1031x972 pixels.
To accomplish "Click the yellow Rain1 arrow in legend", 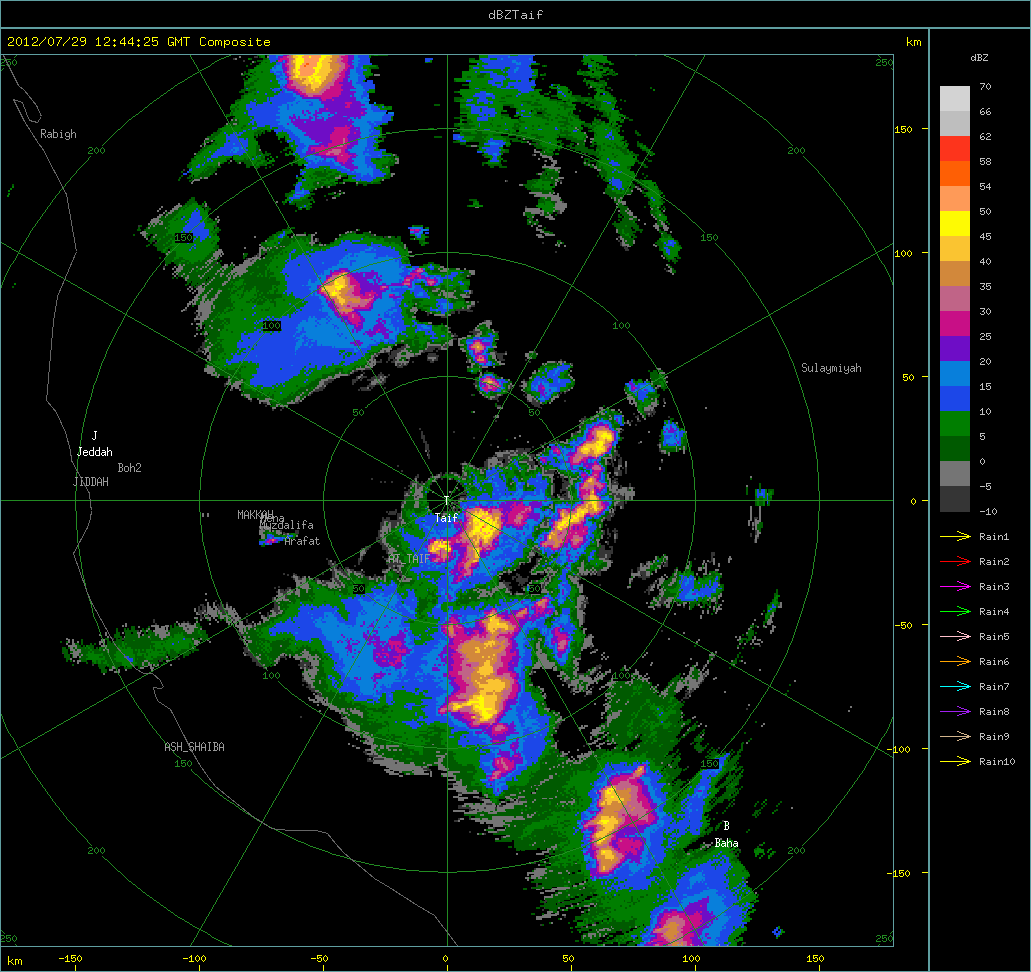I will click(955, 537).
